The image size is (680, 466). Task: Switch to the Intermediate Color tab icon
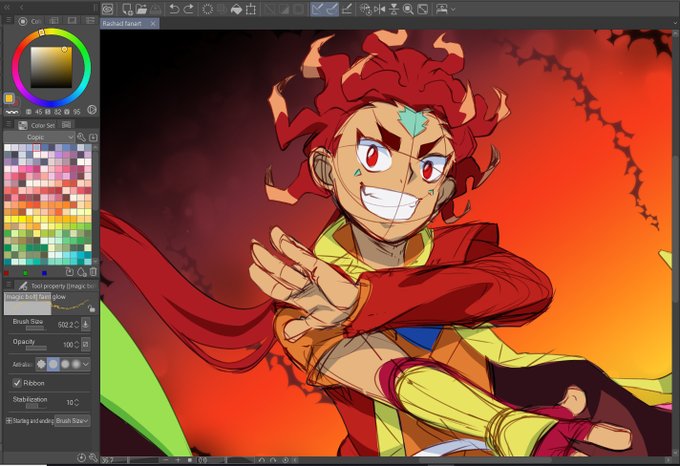click(72, 20)
